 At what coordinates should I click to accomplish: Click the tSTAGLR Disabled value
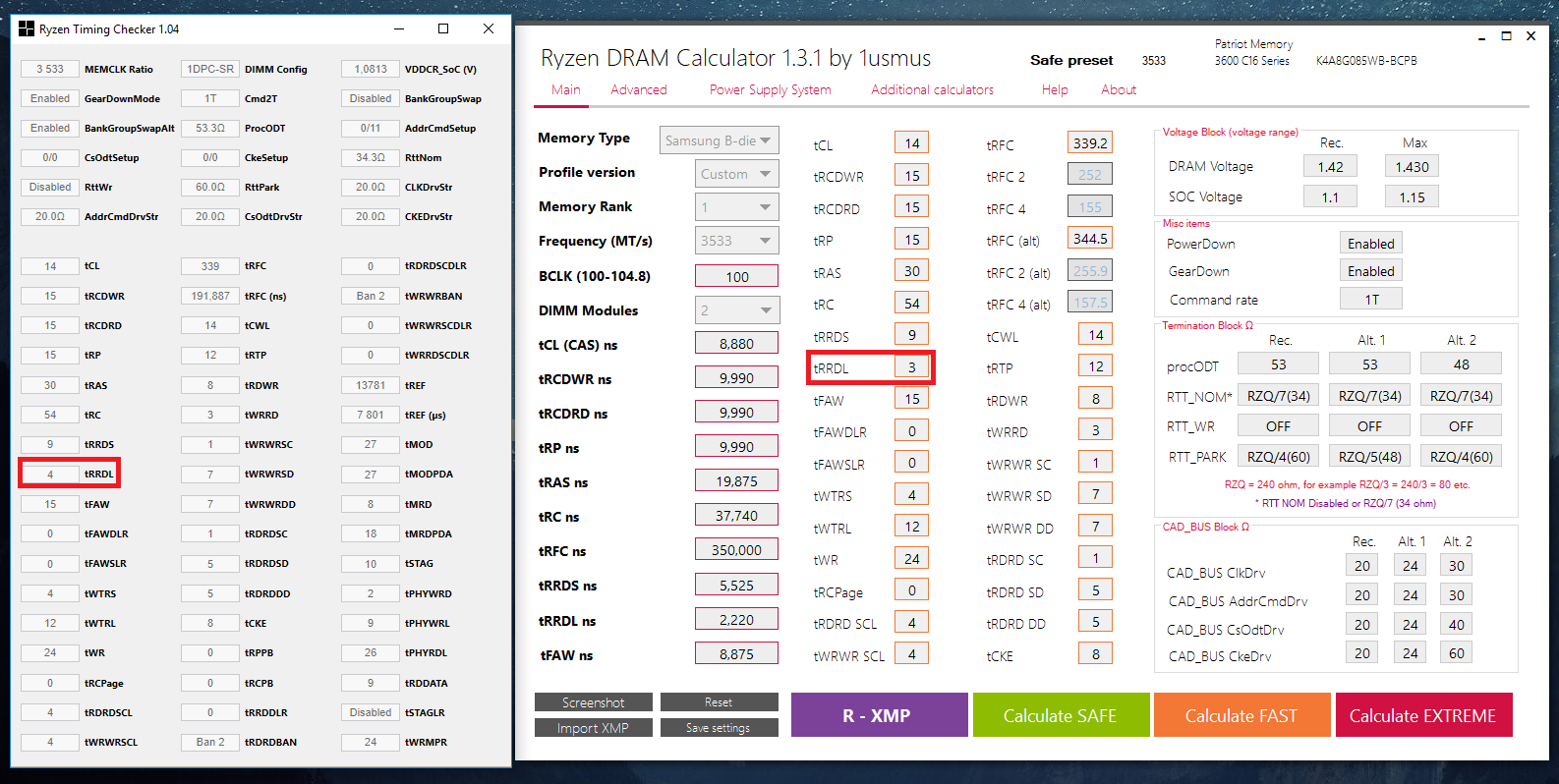click(371, 712)
